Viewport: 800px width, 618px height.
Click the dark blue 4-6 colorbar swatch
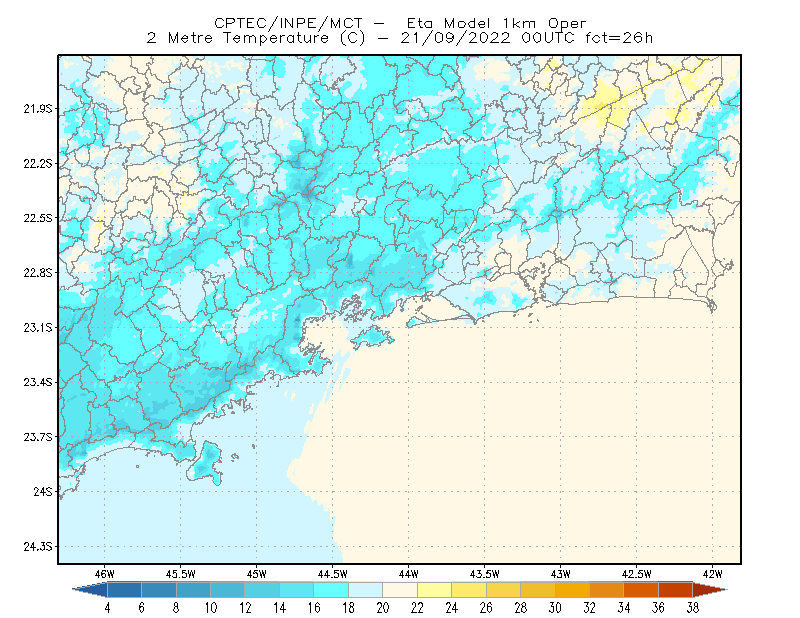tap(124, 590)
